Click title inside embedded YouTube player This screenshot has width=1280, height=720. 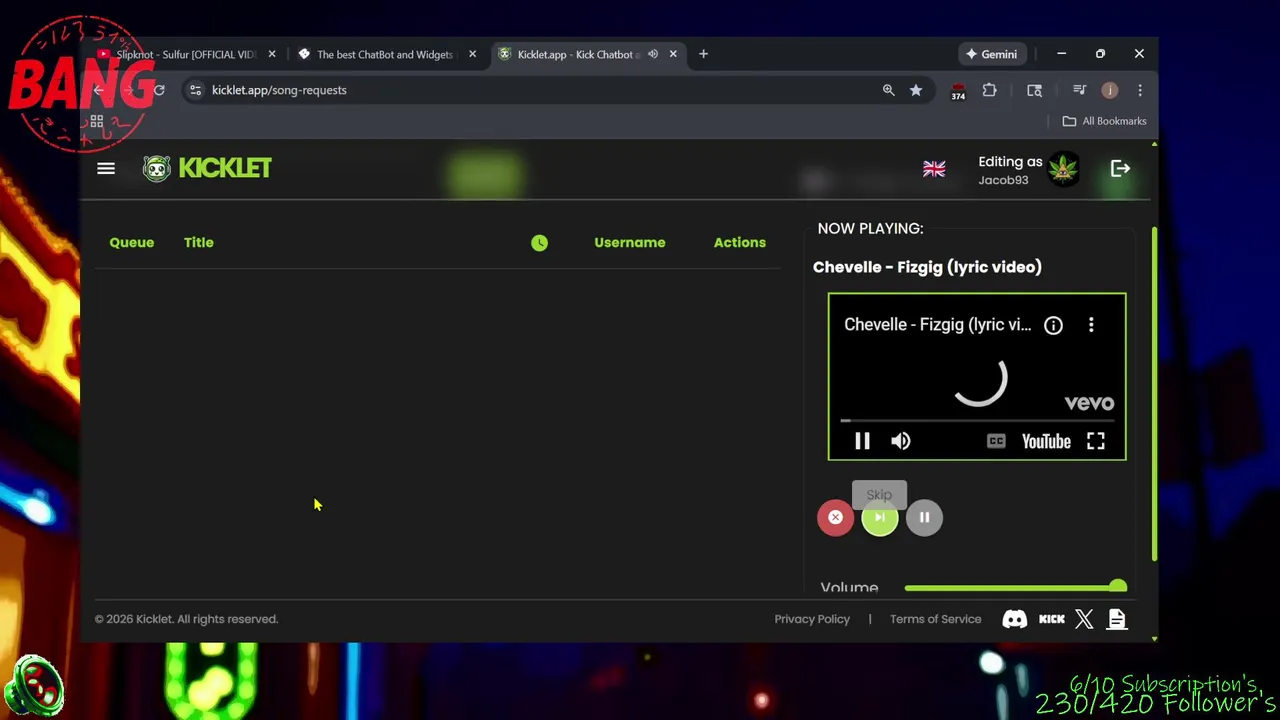tap(937, 324)
